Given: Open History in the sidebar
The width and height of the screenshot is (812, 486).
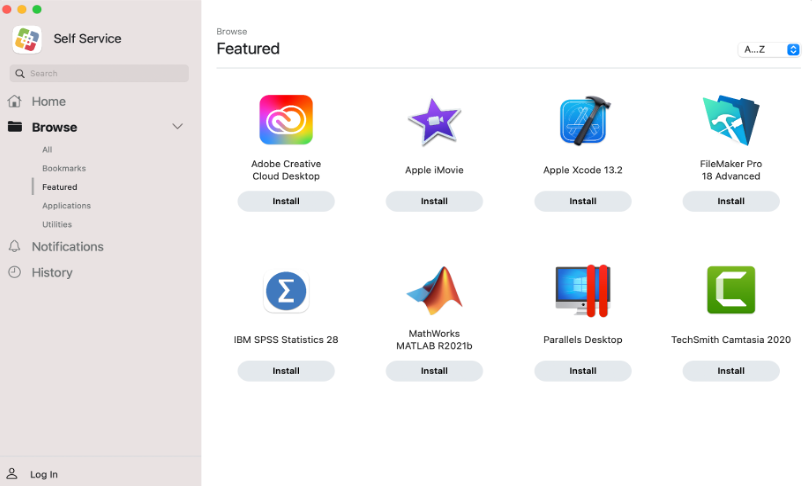Looking at the screenshot, I should [52, 273].
